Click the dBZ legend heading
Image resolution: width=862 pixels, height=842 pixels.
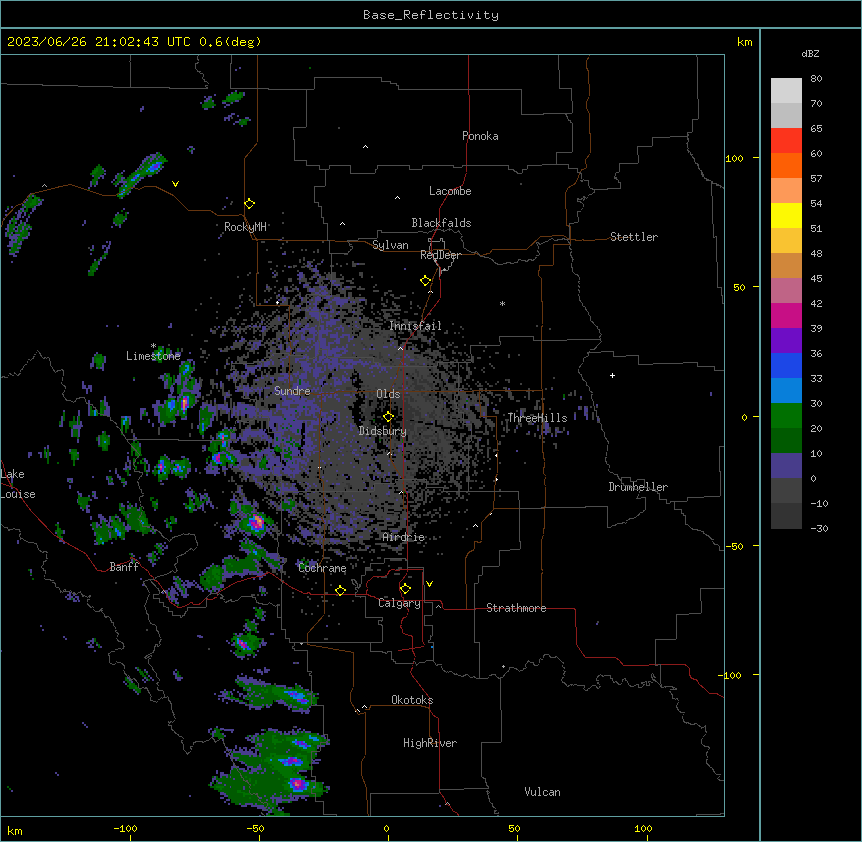click(810, 53)
